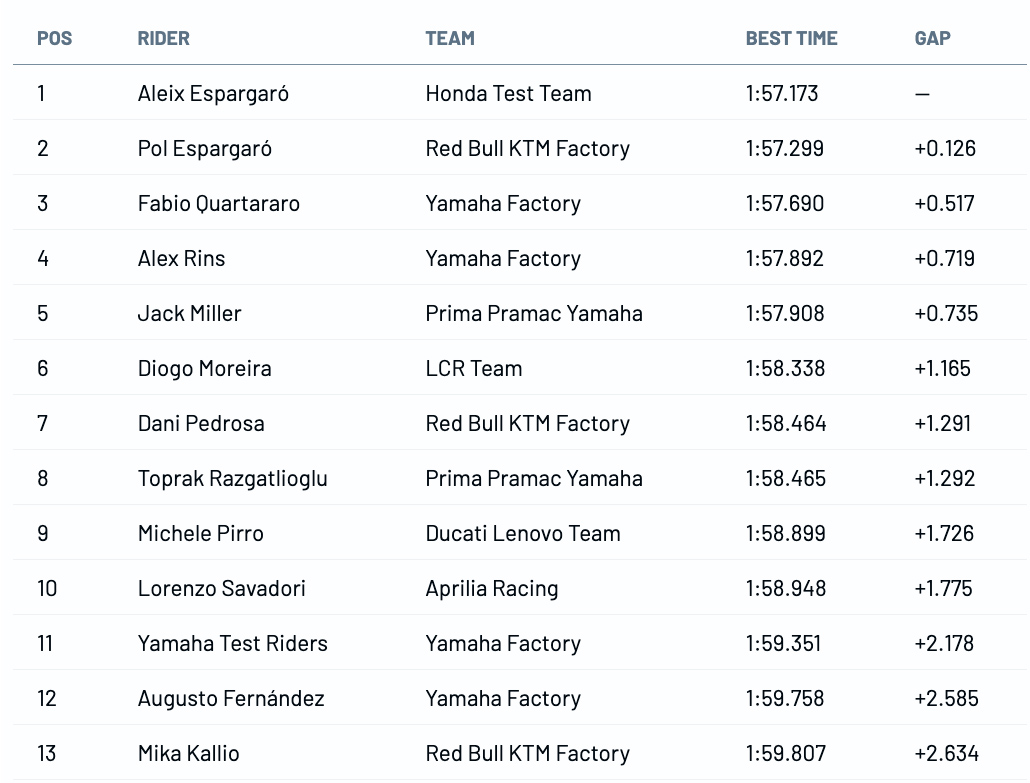Viewport: 1030px width, 783px height.
Task: Select the Aprilia Racing team cell
Action: click(492, 589)
